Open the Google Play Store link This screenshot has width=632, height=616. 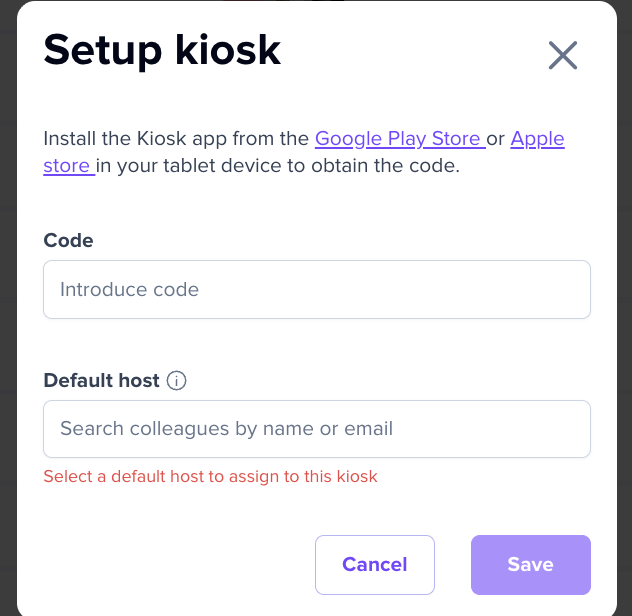coord(398,139)
